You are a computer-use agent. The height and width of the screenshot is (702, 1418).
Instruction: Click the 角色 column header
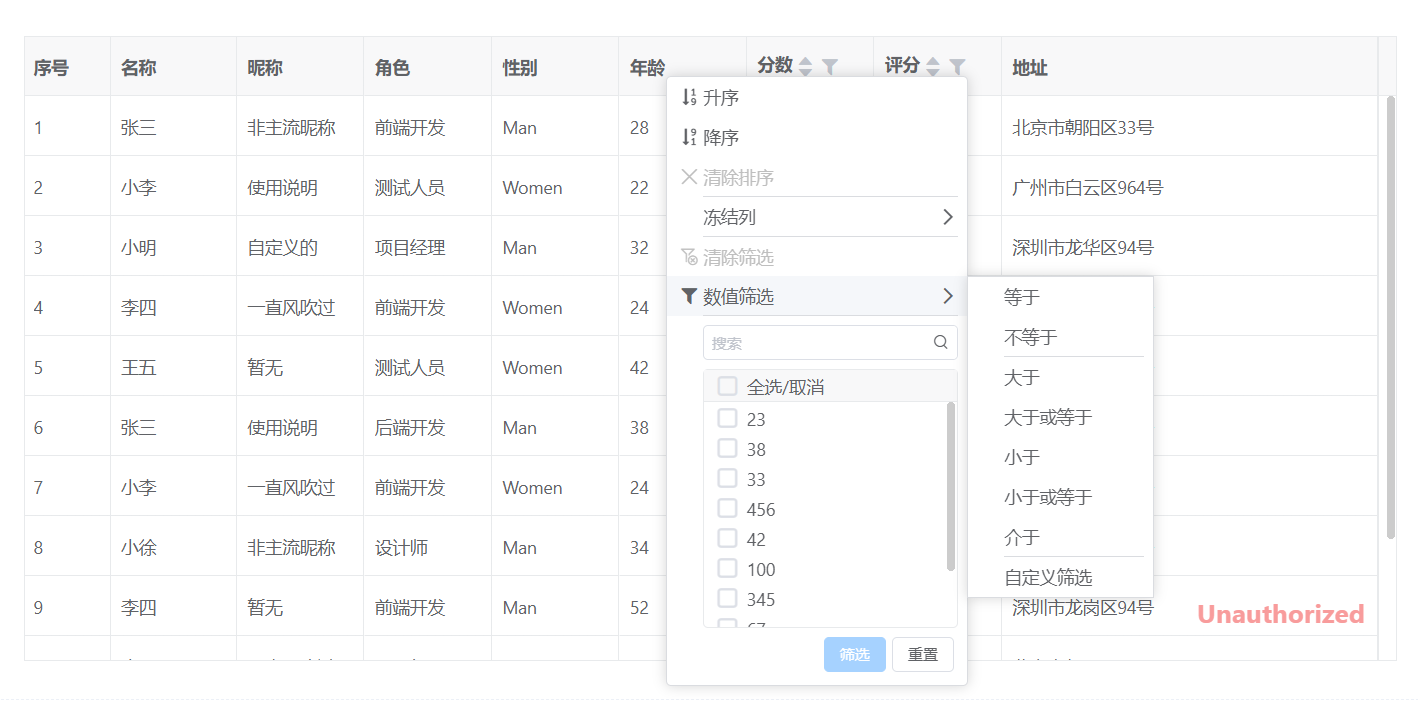(x=427, y=67)
